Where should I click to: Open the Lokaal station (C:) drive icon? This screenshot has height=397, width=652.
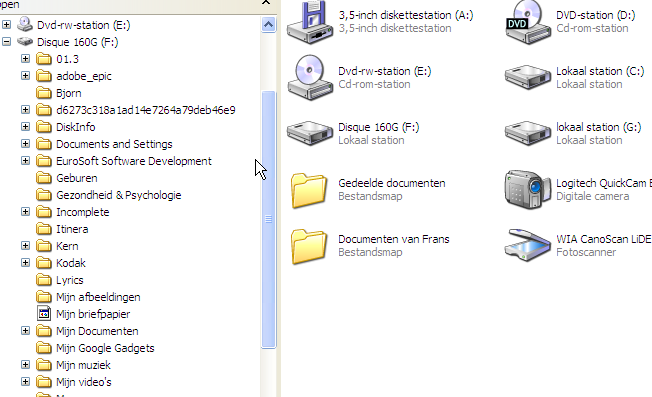528,78
